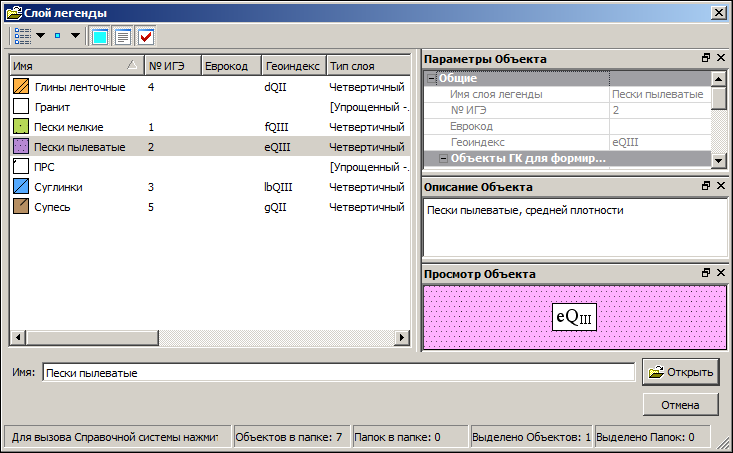Click the Суглинки blue swatch icon

click(x=21, y=187)
